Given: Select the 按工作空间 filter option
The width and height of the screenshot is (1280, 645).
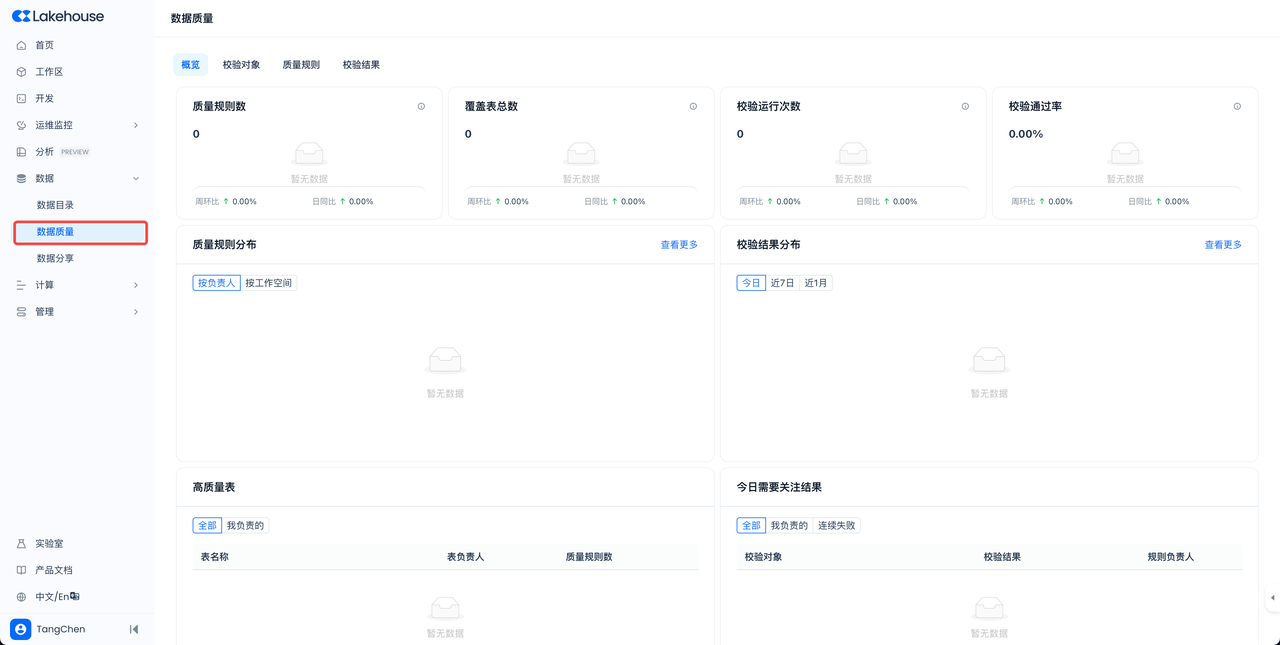Looking at the screenshot, I should [x=269, y=283].
